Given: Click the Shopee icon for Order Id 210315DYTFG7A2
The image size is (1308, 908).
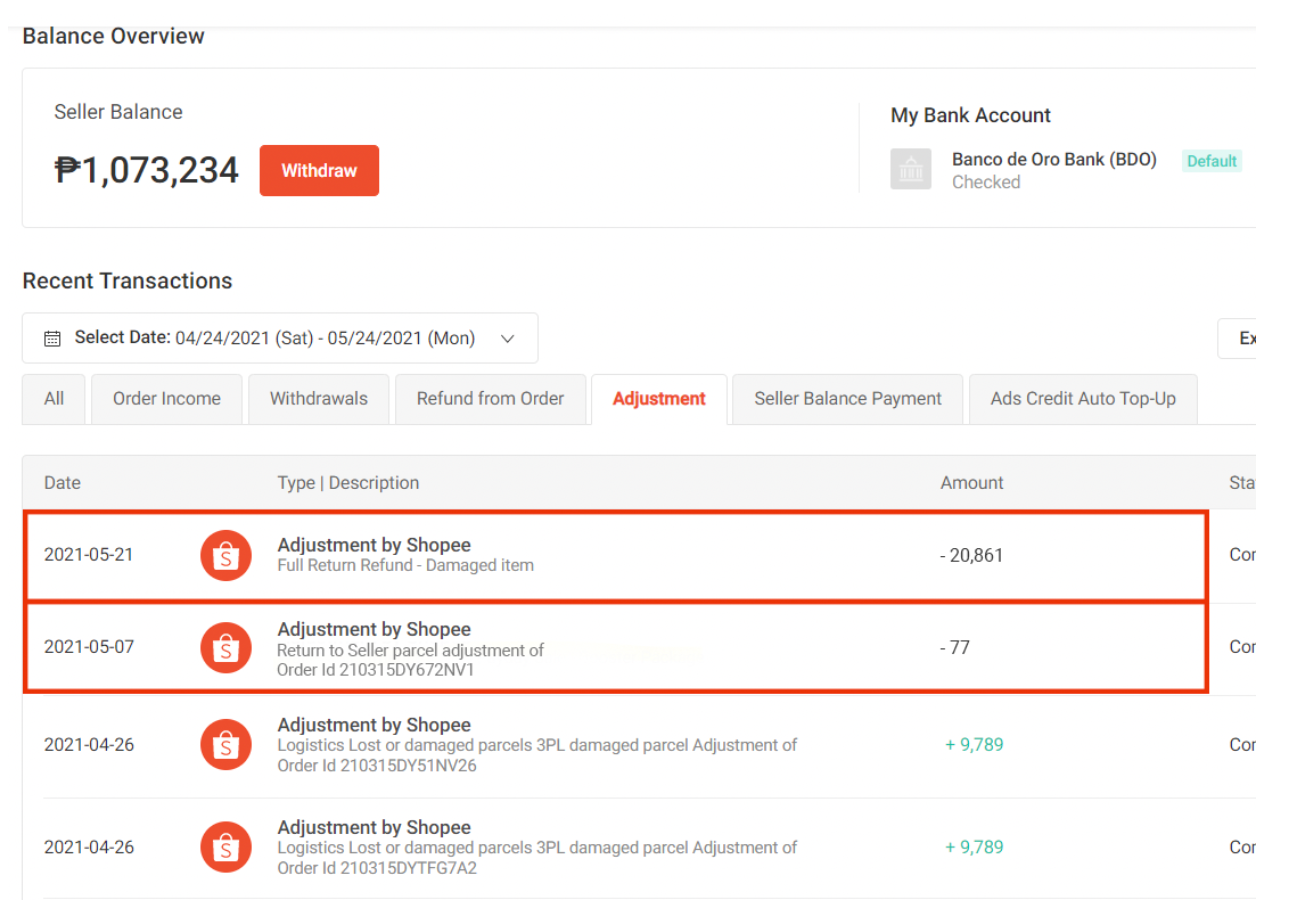Looking at the screenshot, I should pyautogui.click(x=225, y=847).
